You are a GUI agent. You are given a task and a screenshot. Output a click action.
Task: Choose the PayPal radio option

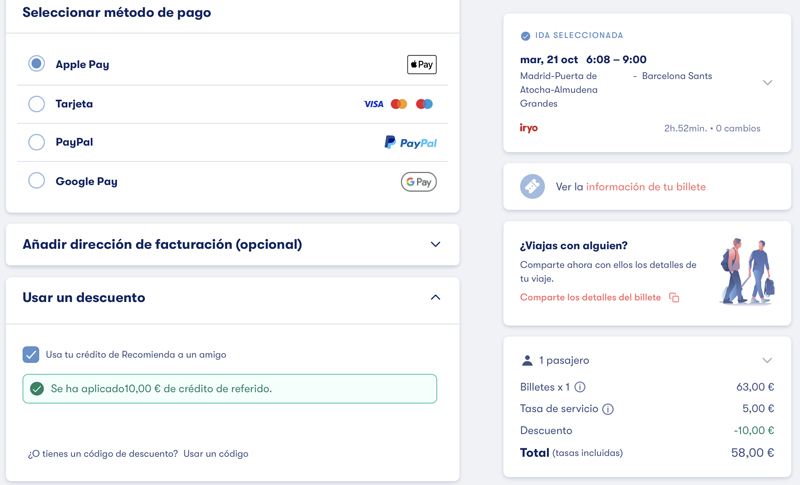(x=36, y=142)
